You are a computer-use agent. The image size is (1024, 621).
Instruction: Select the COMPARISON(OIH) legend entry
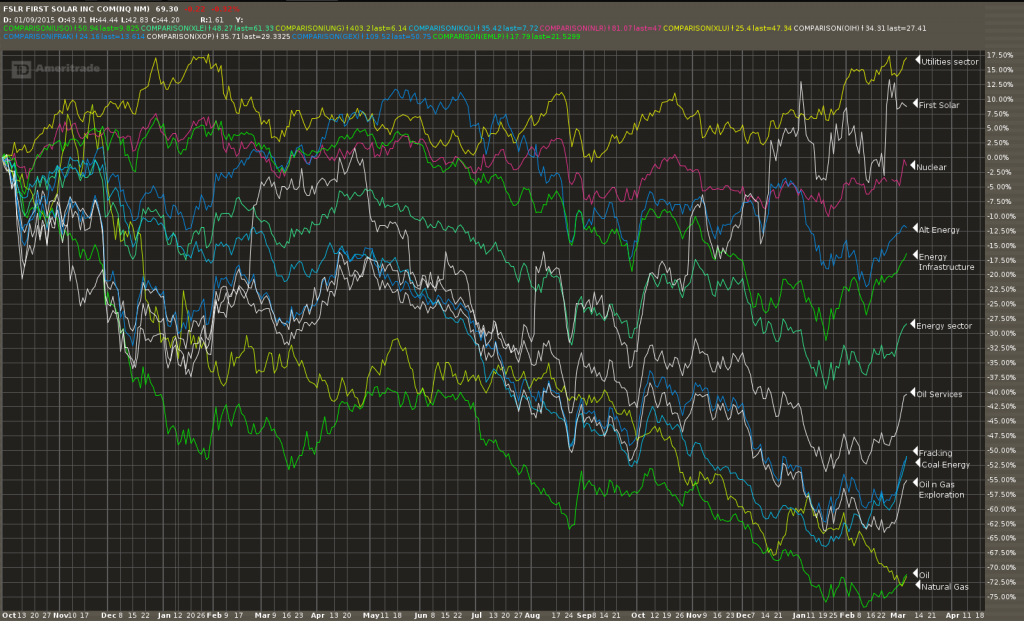pos(860,28)
